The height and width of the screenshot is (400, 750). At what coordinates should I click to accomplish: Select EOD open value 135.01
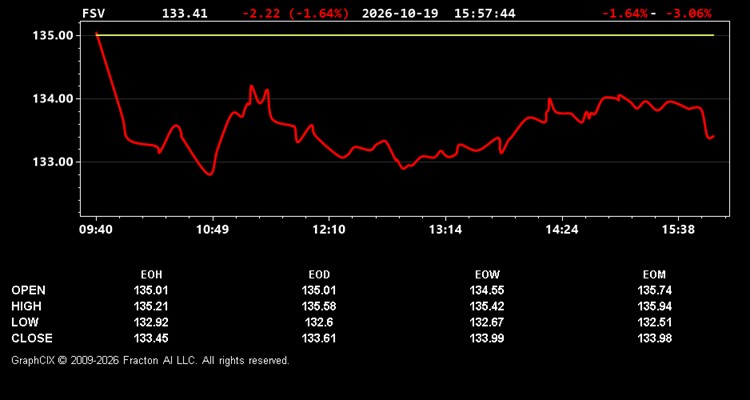(x=319, y=290)
